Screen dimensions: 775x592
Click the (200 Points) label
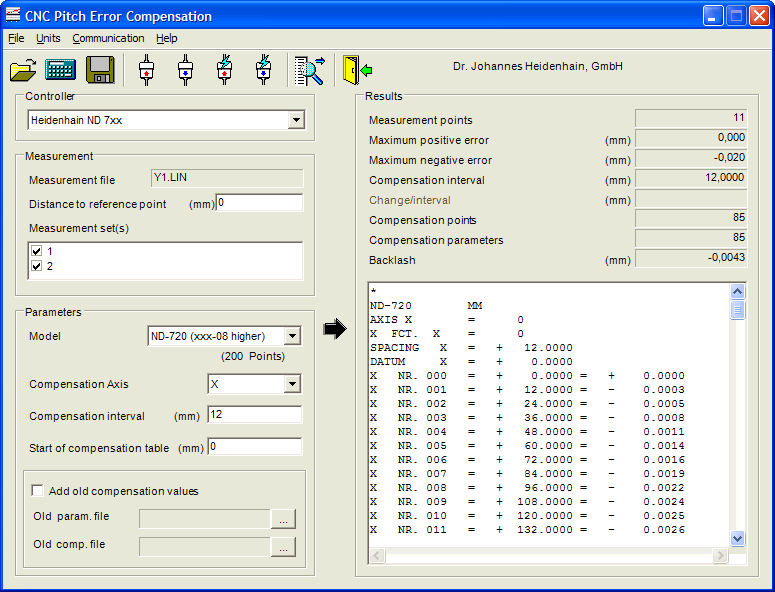coord(253,356)
